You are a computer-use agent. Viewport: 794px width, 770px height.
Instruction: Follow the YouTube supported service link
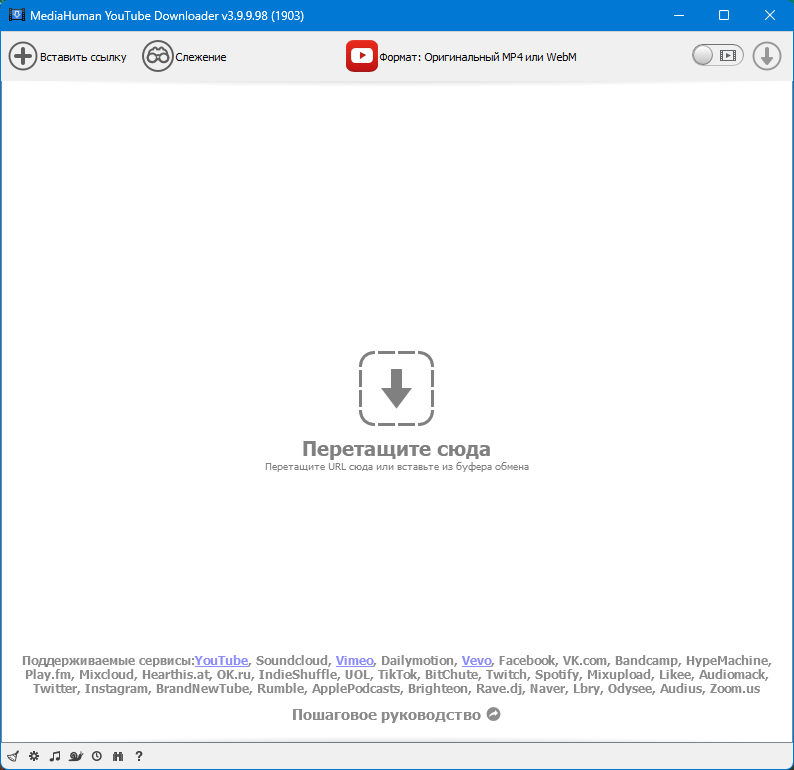[221, 661]
